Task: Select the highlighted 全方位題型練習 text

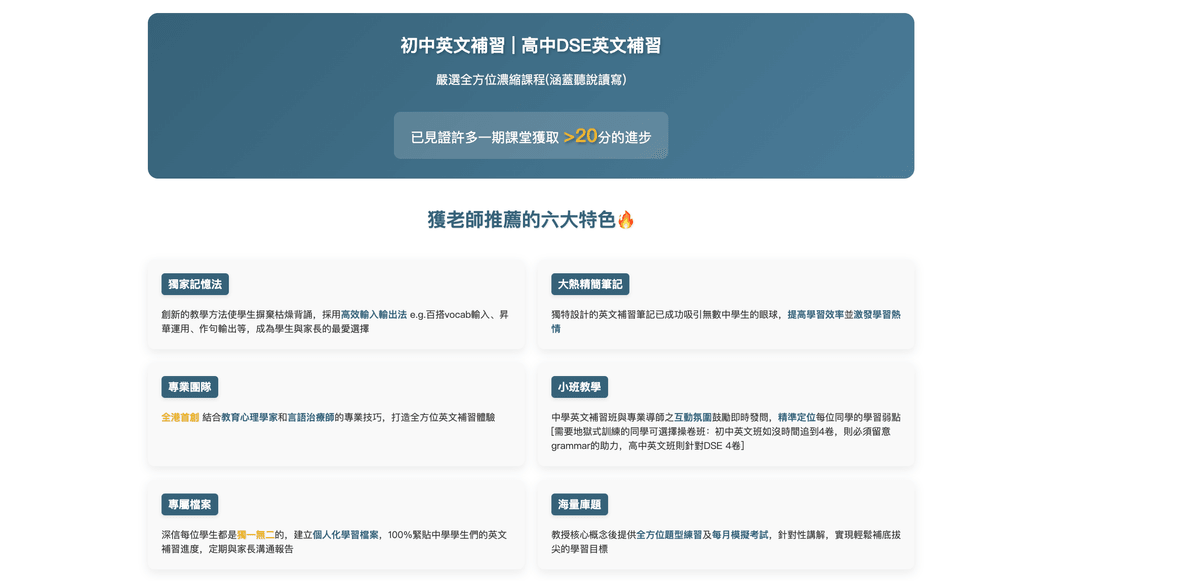Action: point(670,535)
